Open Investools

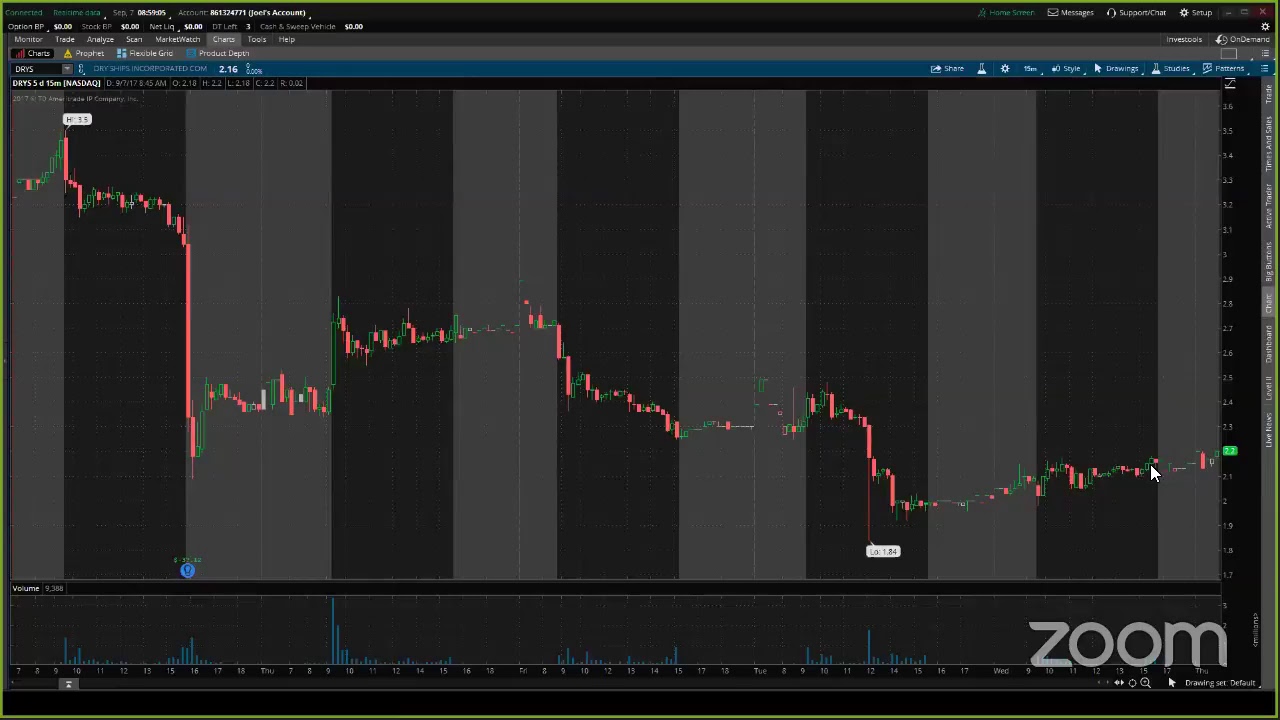pyautogui.click(x=1184, y=39)
